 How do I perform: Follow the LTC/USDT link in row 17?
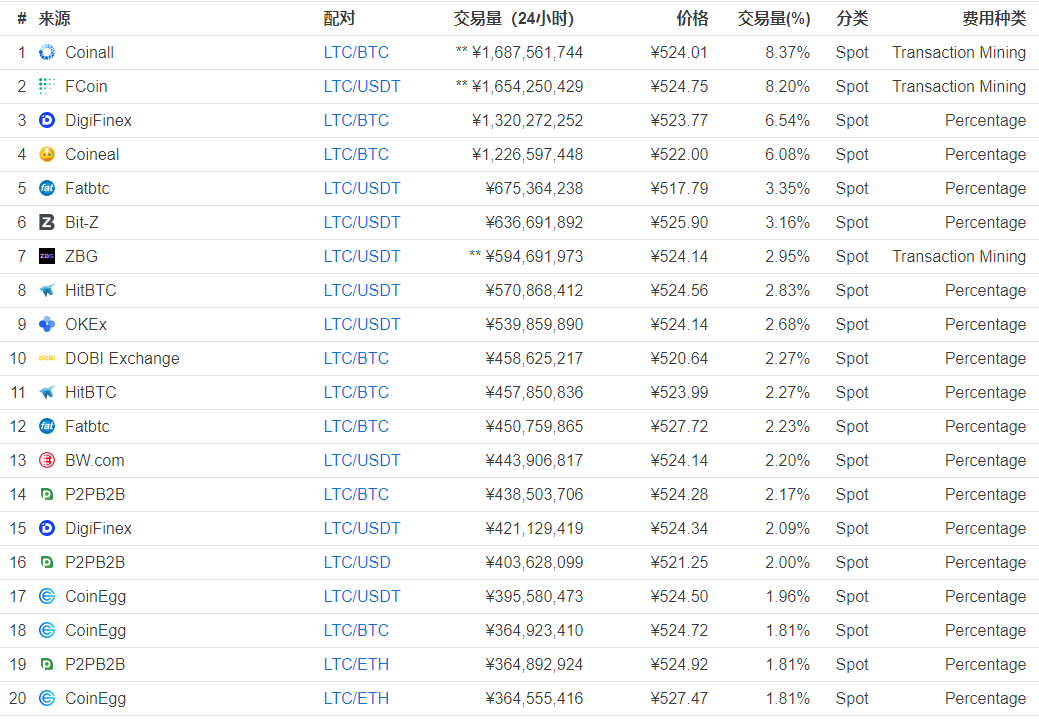[x=362, y=596]
